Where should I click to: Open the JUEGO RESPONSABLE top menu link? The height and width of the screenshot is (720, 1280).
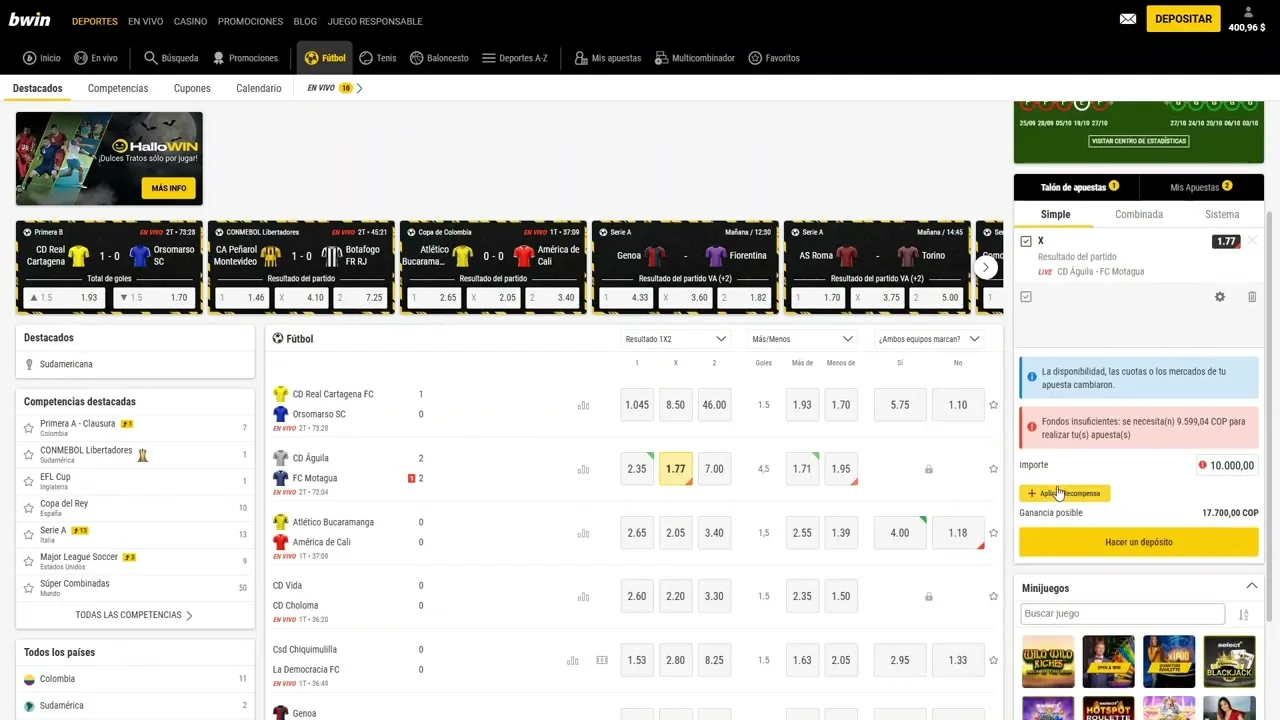click(375, 21)
